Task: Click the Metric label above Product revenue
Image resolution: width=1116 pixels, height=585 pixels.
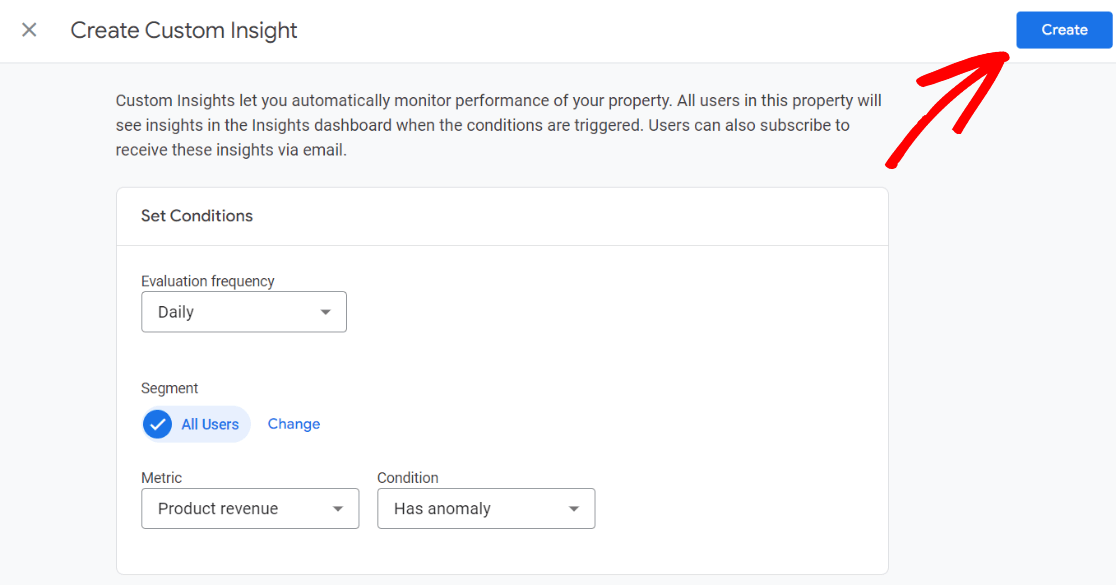Action: pos(161,478)
